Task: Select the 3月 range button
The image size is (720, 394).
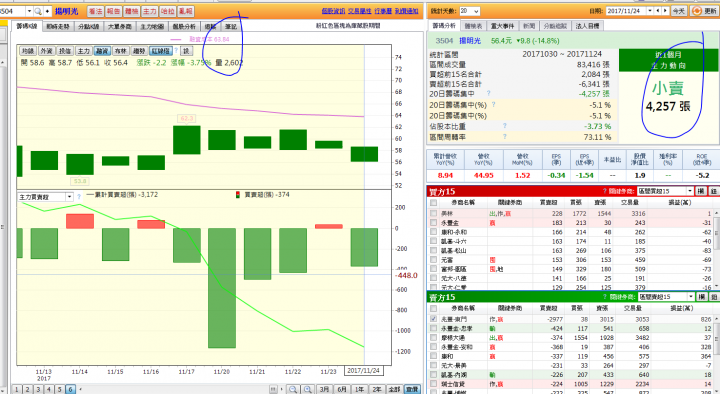Action: pos(324,389)
